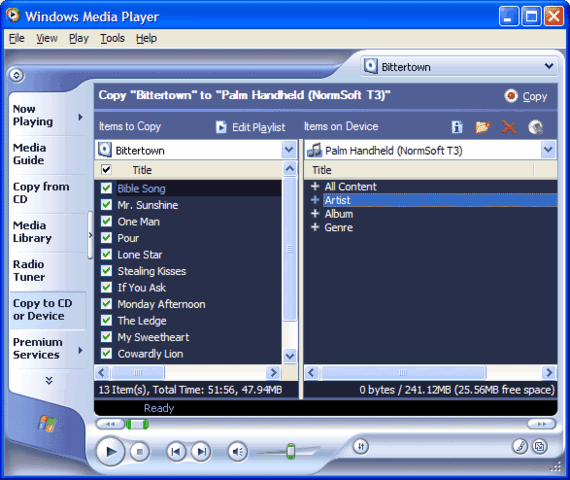This screenshot has width=570, height=480.
Task: Uncheck the Cowardly Lion checkbox
Action: 106,353
